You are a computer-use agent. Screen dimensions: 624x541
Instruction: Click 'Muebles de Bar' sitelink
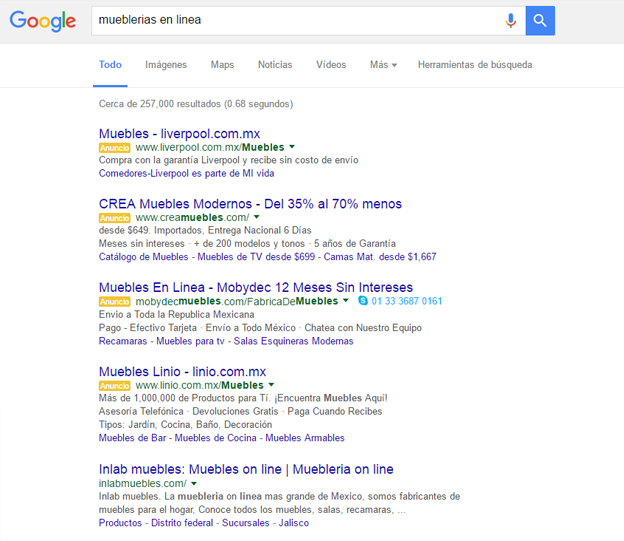tap(132, 438)
